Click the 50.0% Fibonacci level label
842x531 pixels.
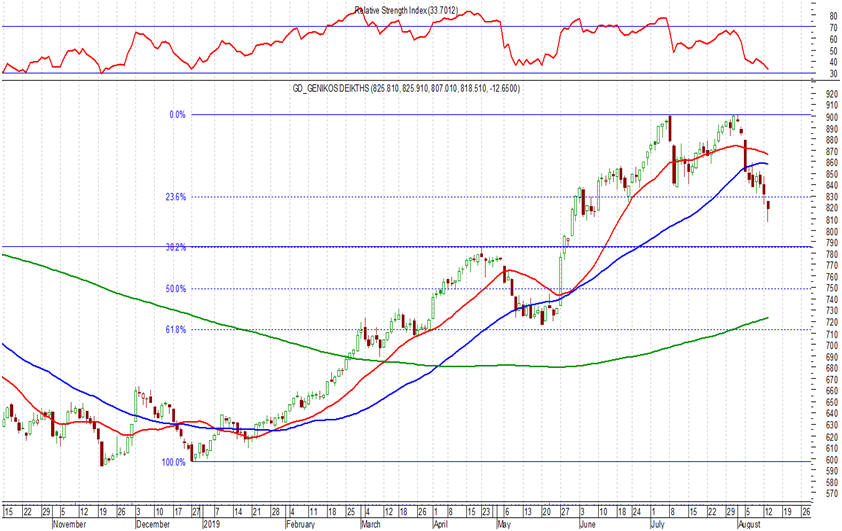click(x=176, y=289)
